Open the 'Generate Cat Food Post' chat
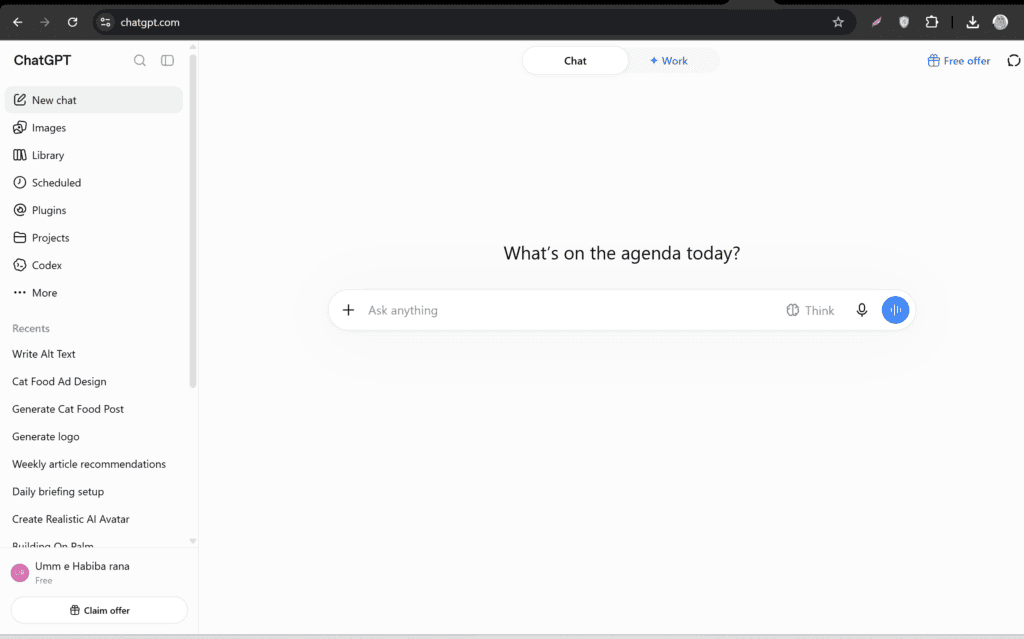 94,408
